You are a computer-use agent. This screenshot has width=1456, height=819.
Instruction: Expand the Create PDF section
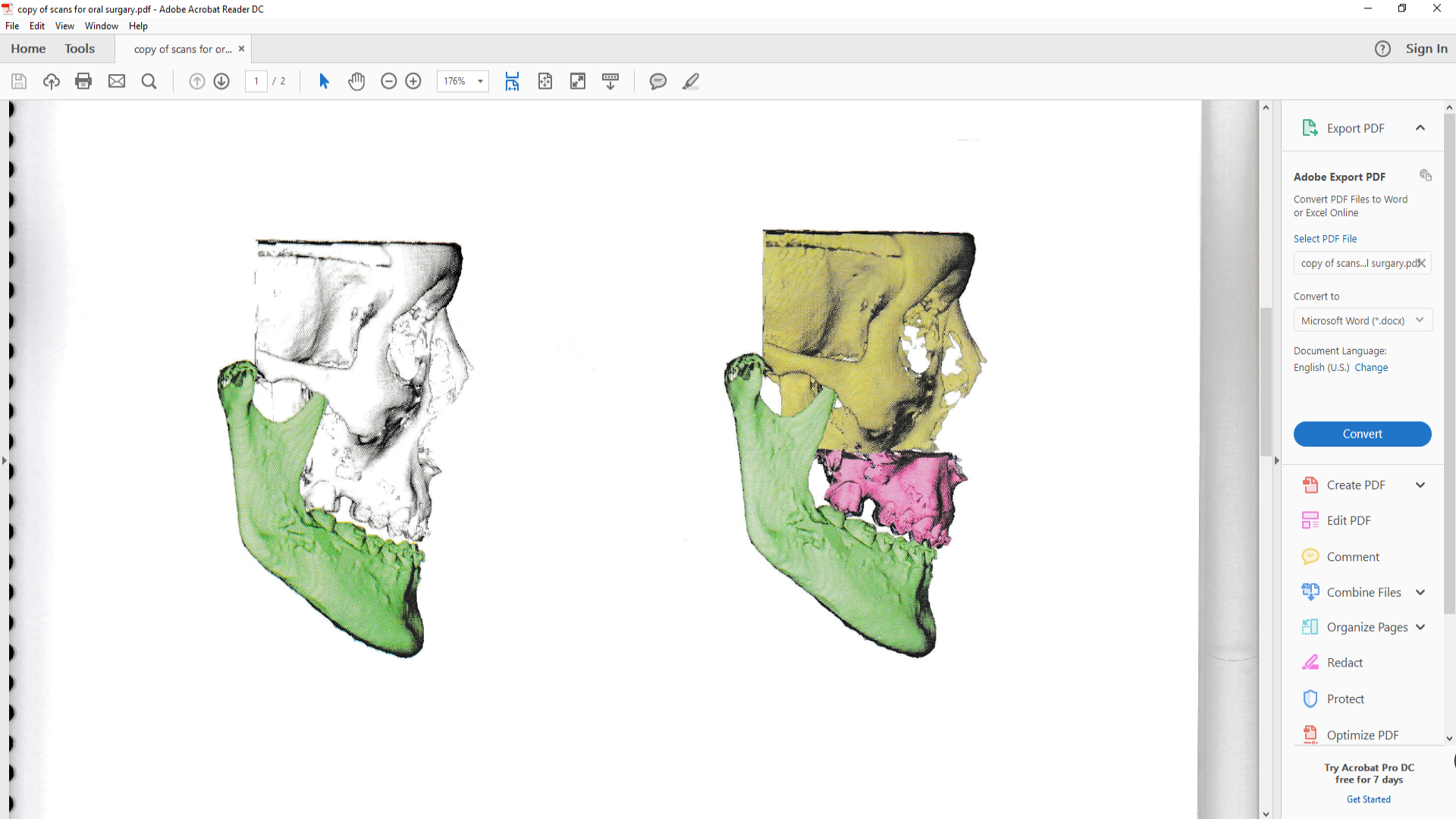(x=1420, y=485)
